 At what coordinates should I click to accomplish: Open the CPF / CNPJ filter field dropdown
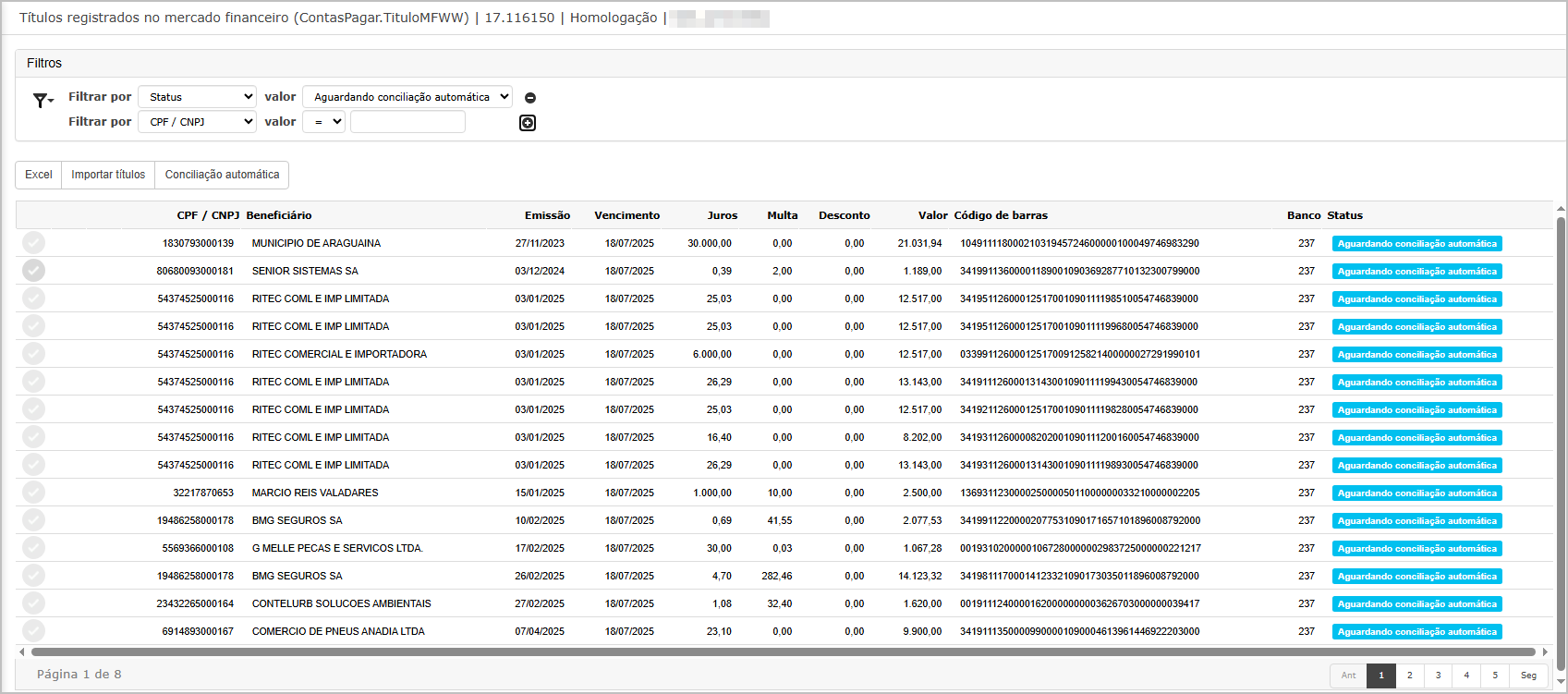pos(197,122)
